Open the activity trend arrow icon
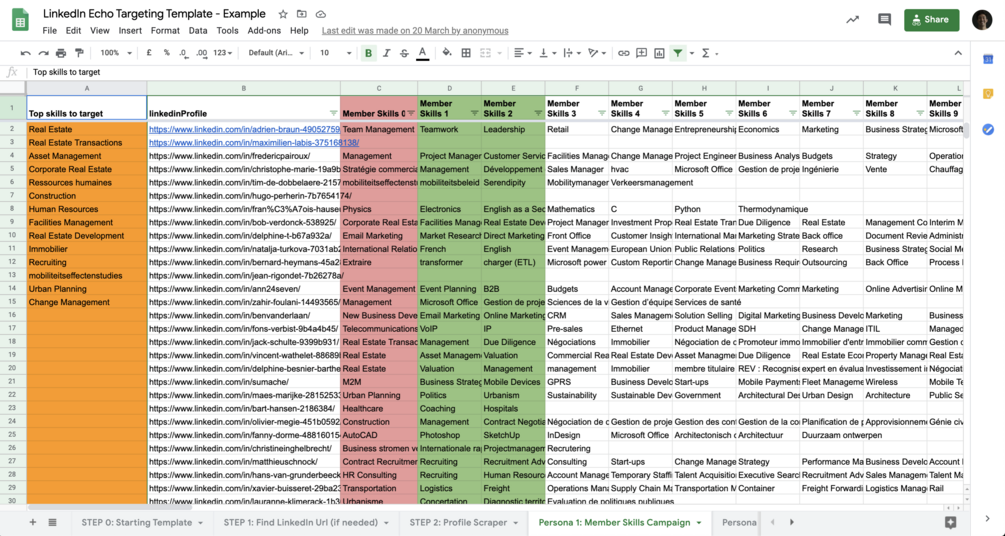 pyautogui.click(x=852, y=20)
